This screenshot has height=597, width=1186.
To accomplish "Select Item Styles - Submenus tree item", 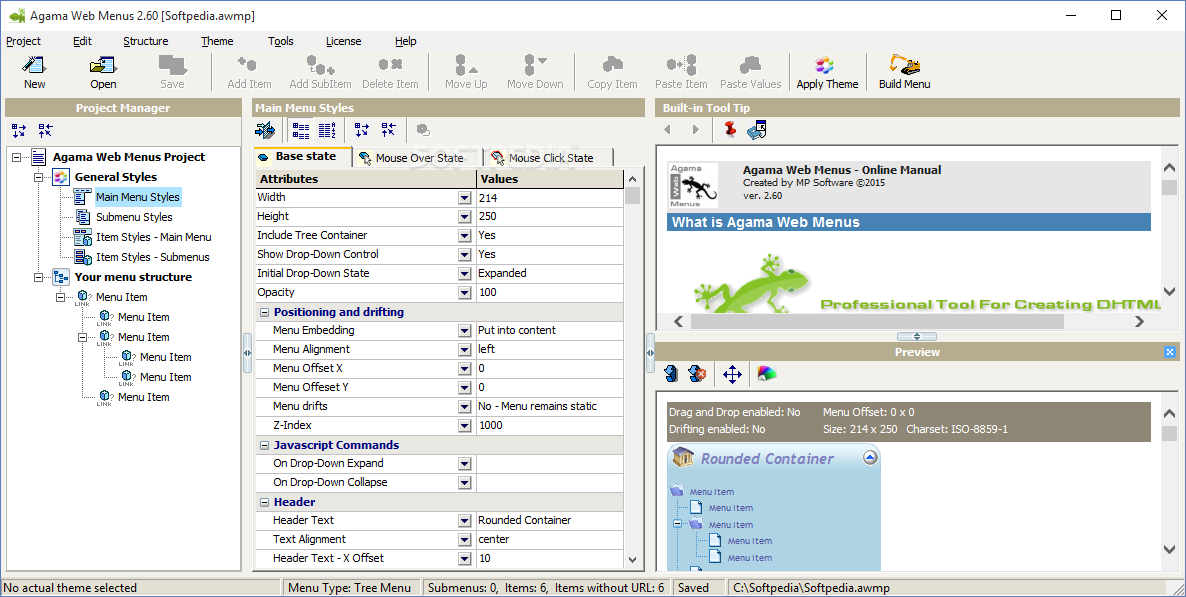I will point(153,257).
